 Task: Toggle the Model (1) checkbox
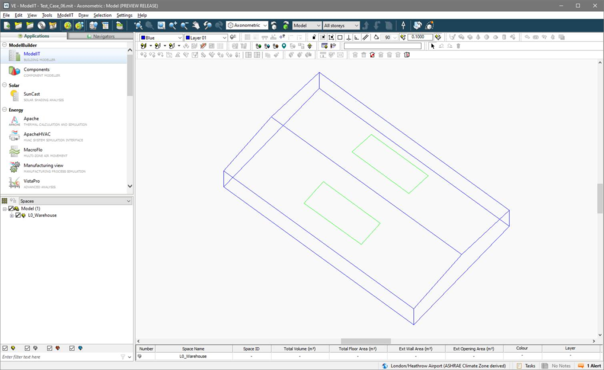click(x=11, y=209)
